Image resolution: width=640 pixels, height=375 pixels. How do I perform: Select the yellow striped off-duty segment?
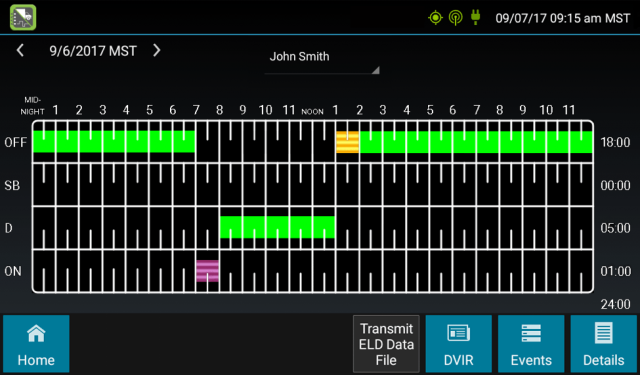[x=347, y=142]
